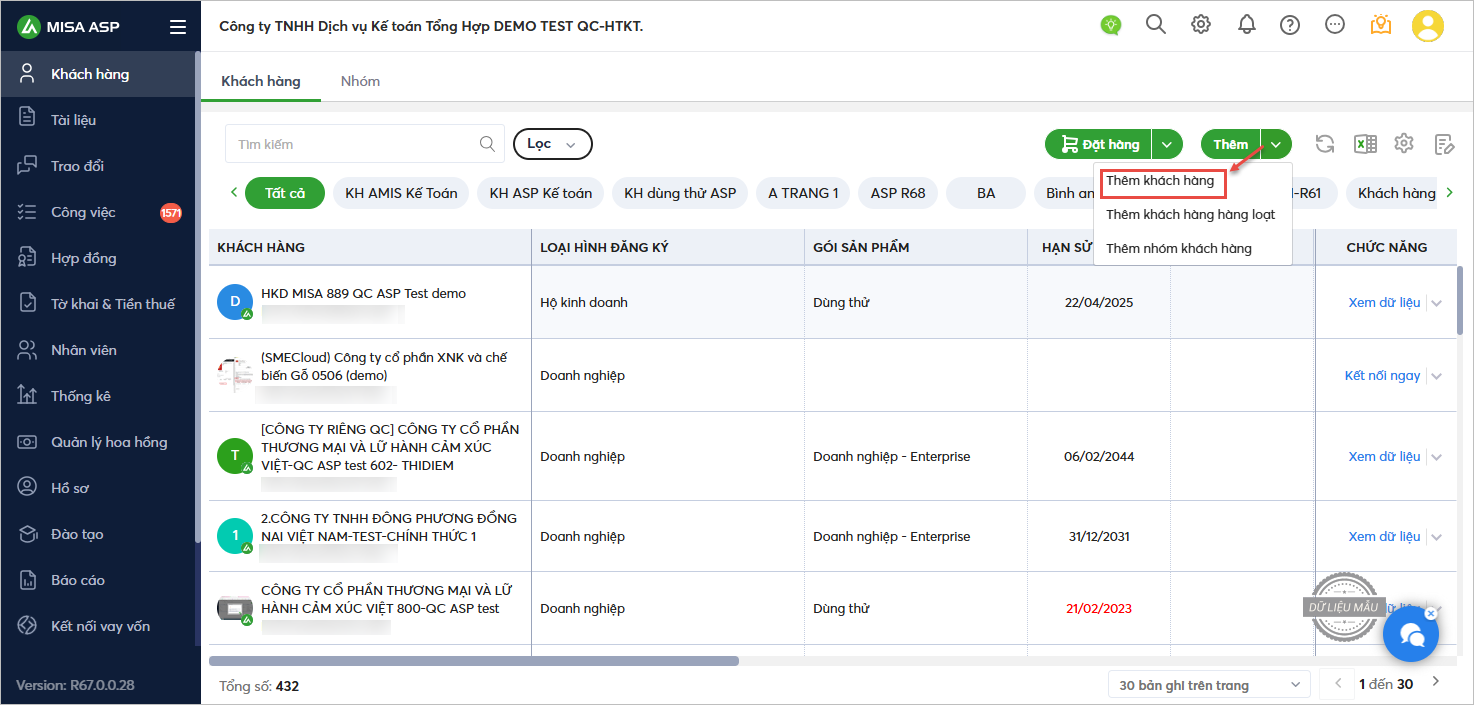Select the Tất cả filter chip

coord(285,193)
